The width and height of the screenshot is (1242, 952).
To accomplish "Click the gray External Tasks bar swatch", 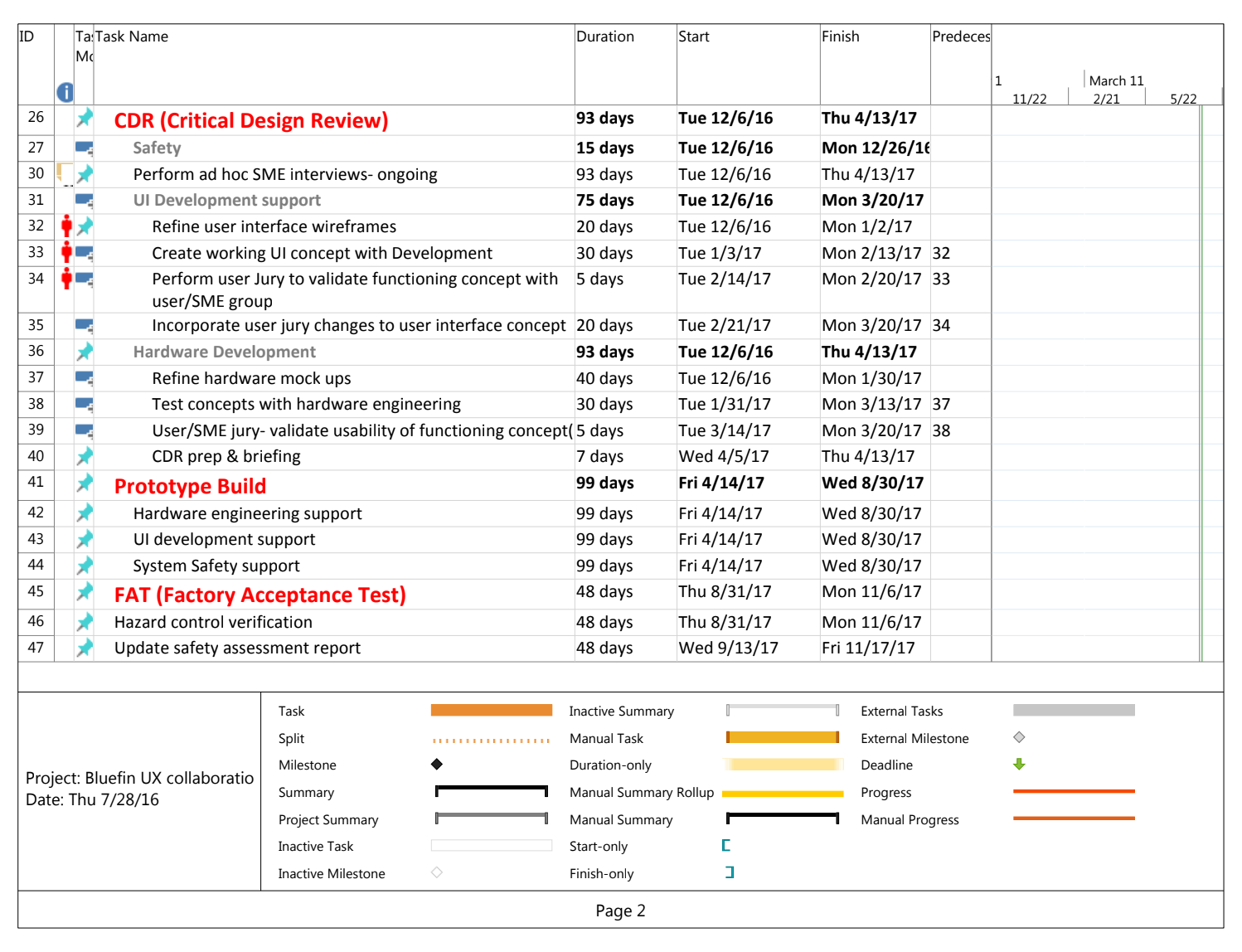I will [1074, 711].
